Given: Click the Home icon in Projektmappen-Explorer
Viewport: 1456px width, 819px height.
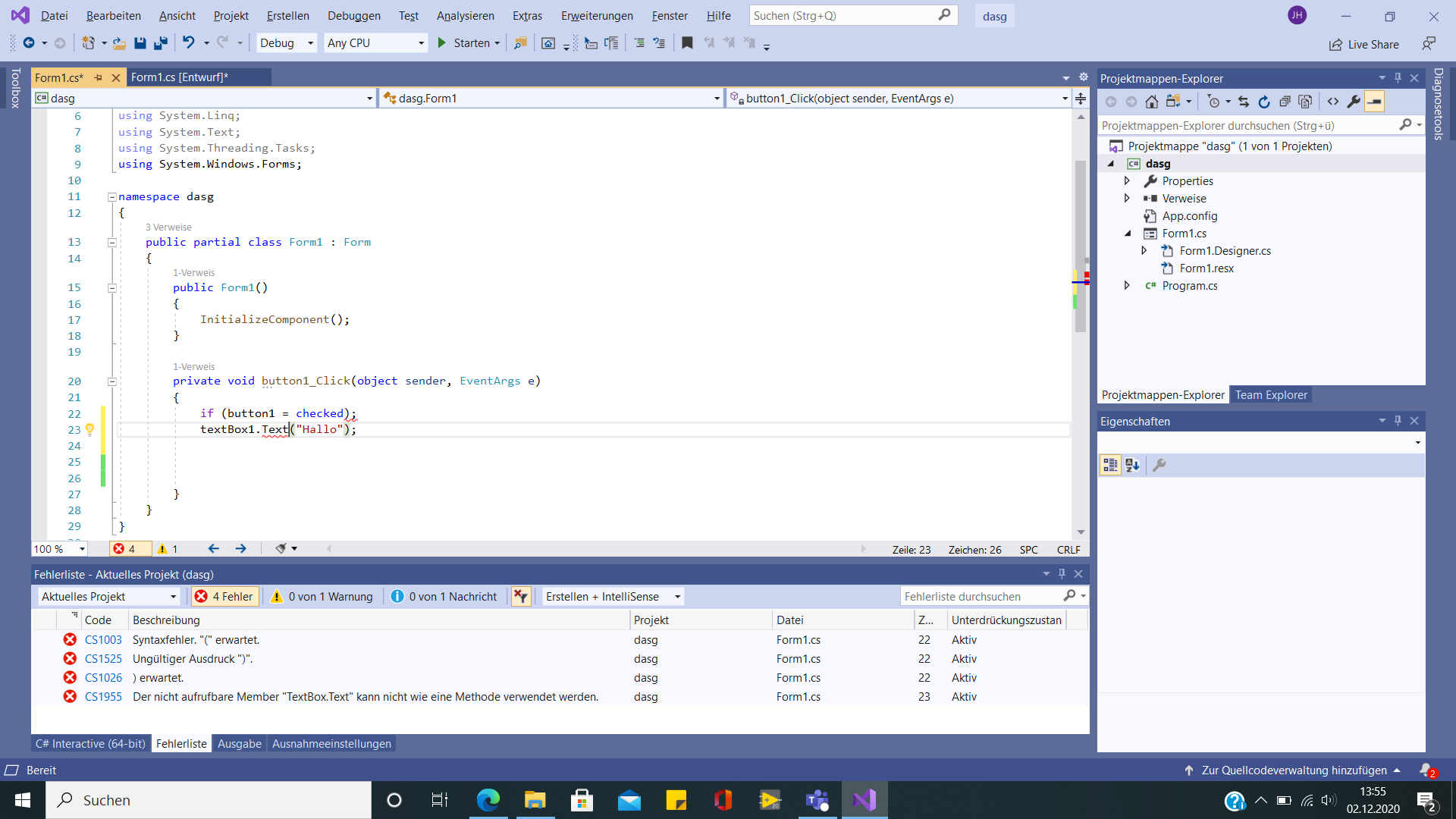Looking at the screenshot, I should pos(1151,102).
